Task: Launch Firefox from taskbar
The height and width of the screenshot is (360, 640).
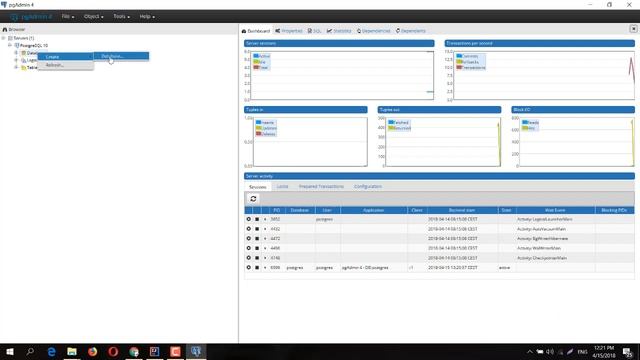Action: point(93,351)
